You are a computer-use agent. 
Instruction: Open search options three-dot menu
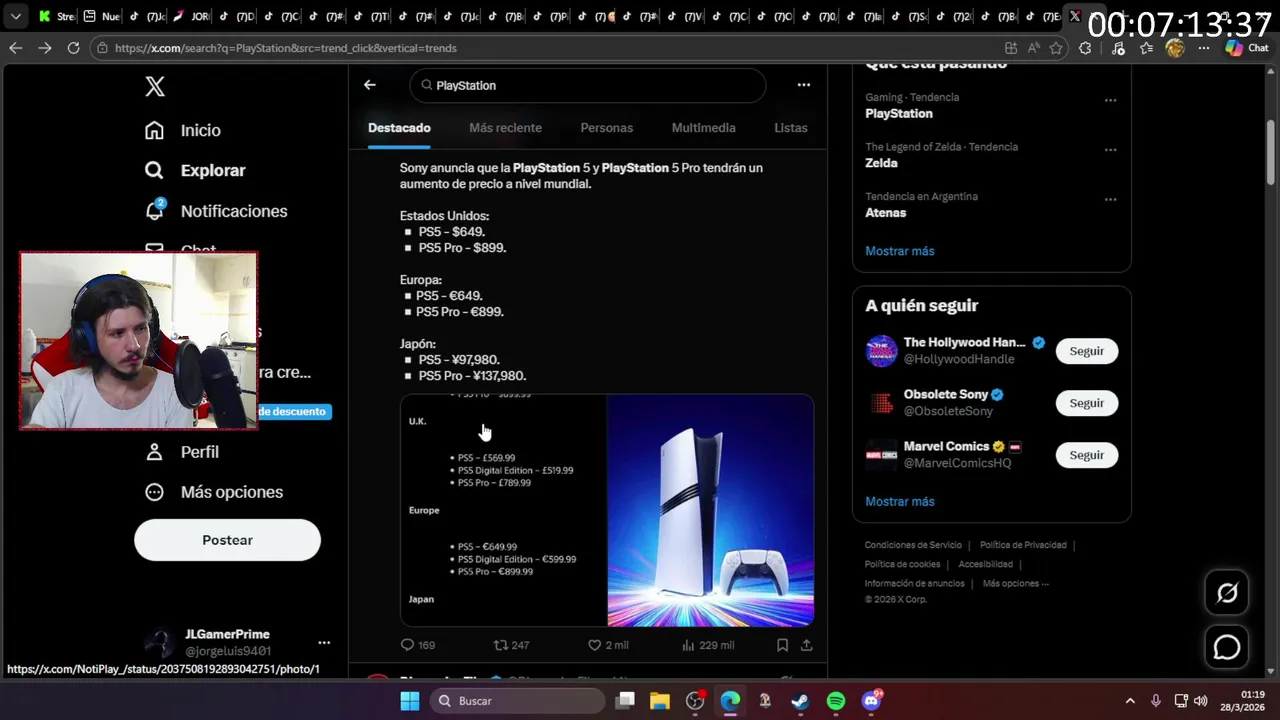(804, 85)
